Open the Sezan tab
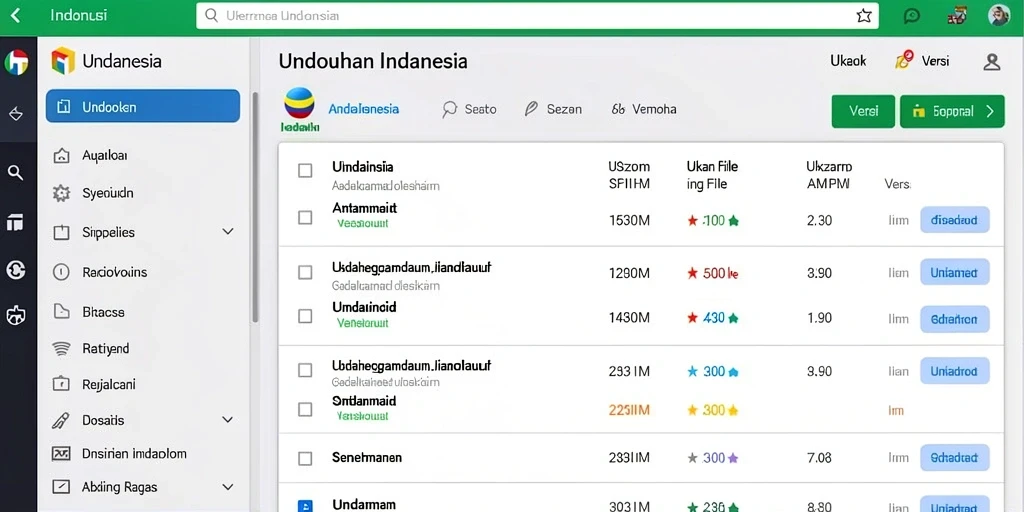 pos(553,109)
